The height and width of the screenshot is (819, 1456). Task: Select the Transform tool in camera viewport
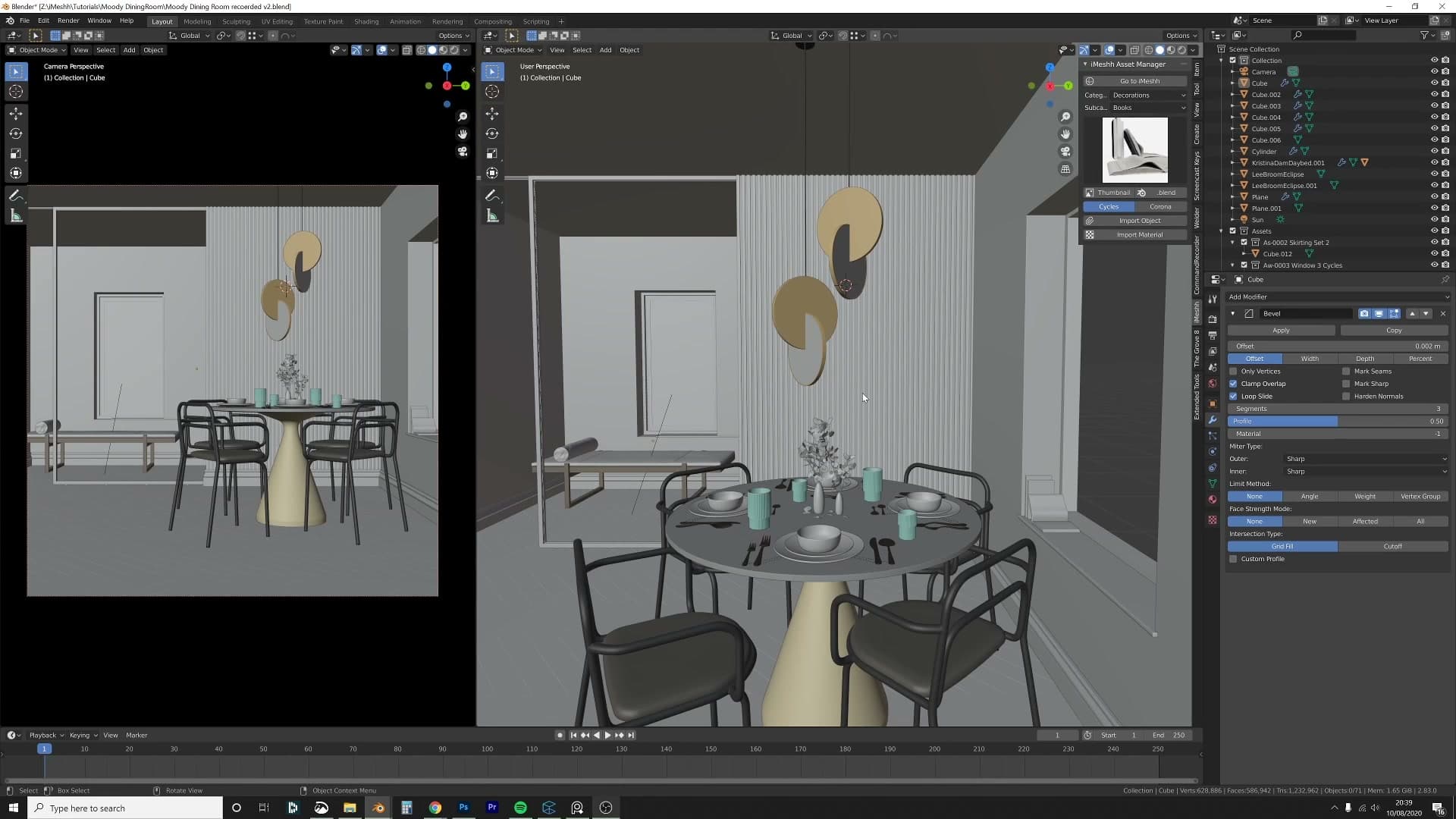click(16, 173)
